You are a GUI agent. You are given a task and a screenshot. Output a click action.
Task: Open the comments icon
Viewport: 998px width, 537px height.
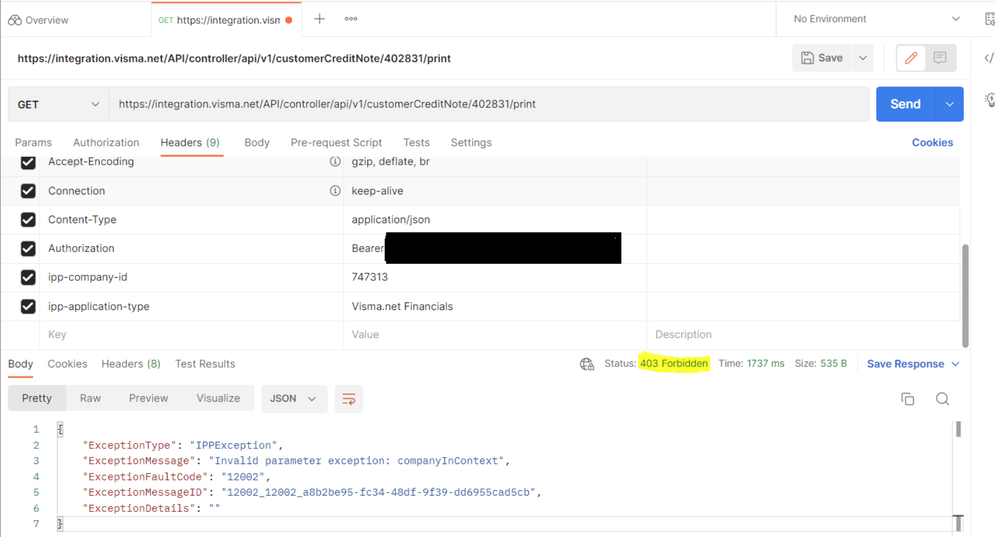(x=940, y=58)
